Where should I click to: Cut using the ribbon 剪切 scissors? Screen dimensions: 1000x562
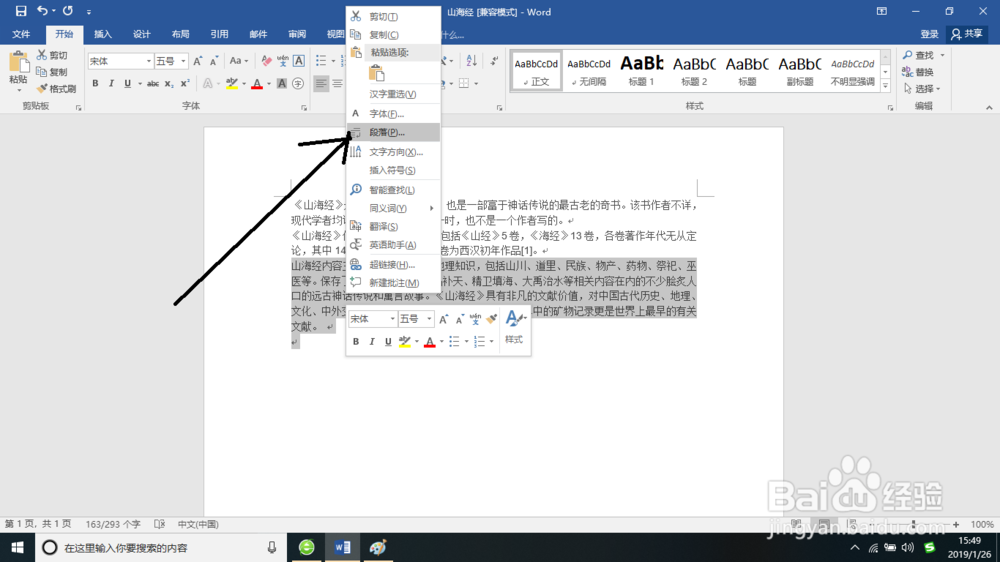coord(52,55)
